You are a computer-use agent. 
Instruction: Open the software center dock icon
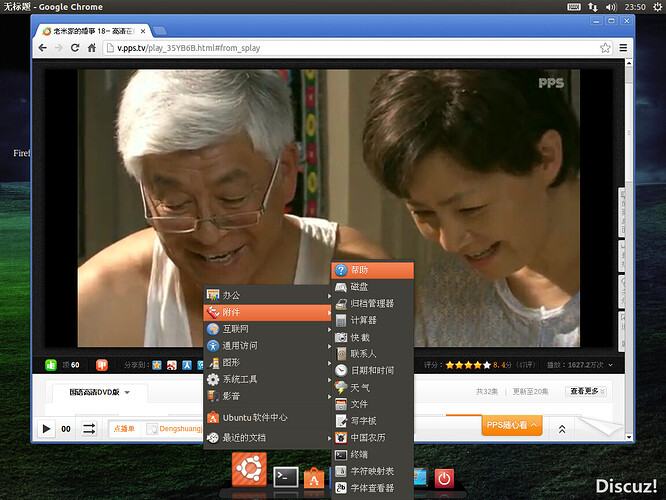coord(314,478)
